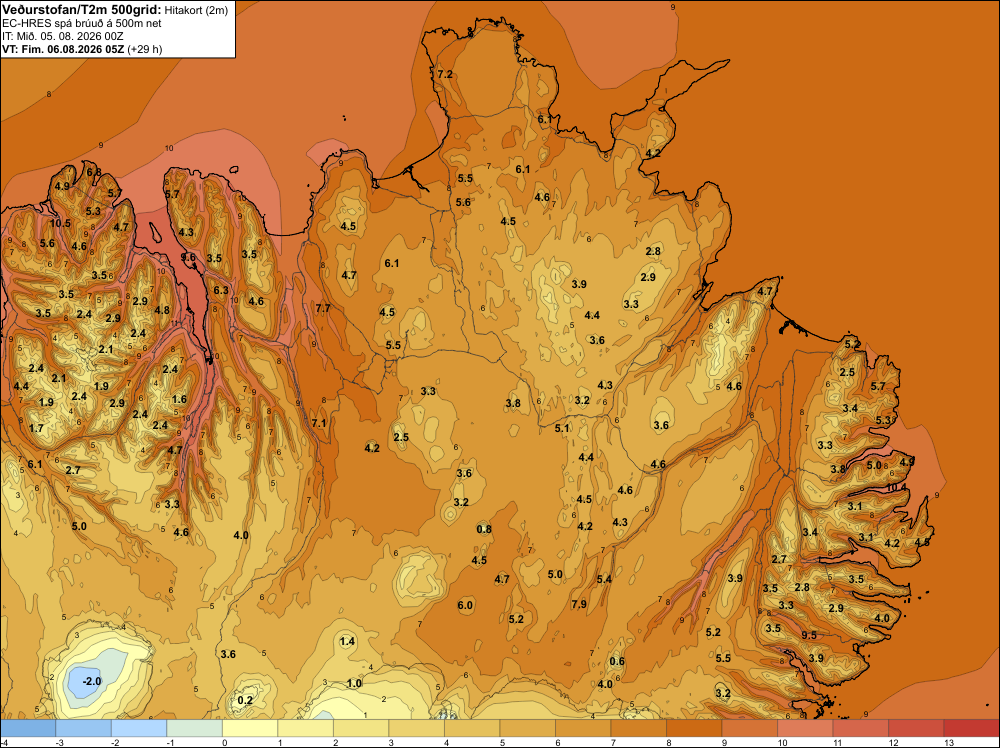Click the 7.9 temperature label

click(579, 604)
